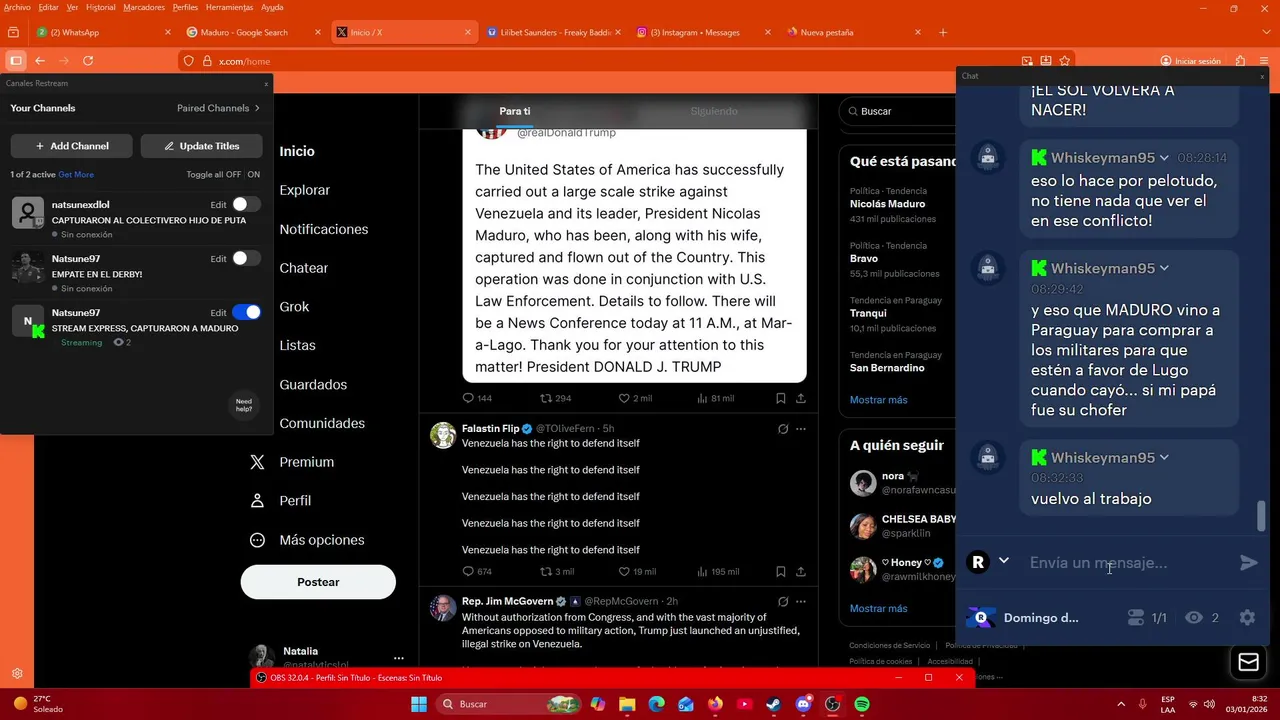Open more options on Rep. Jim McGovern post
1280x720 pixels.
tap(801, 602)
